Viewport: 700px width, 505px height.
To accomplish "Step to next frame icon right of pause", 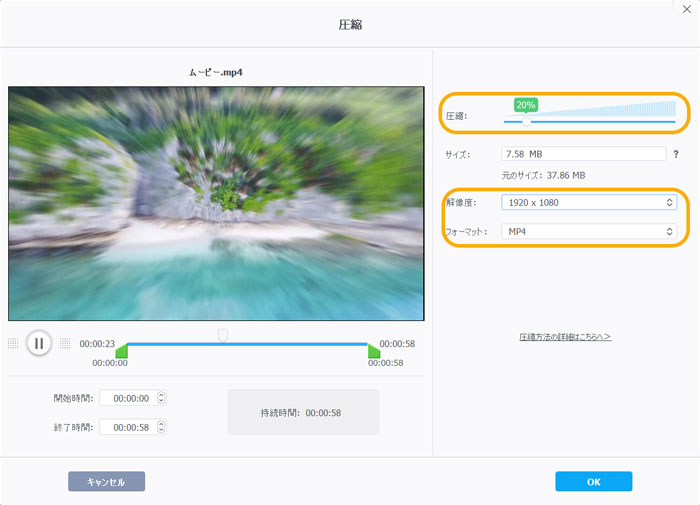I will [x=65, y=343].
